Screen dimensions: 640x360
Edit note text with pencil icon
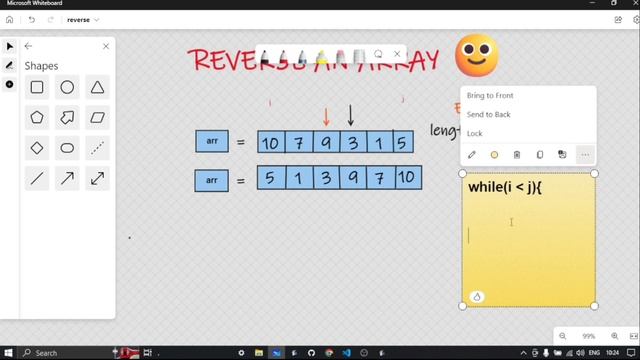472,155
